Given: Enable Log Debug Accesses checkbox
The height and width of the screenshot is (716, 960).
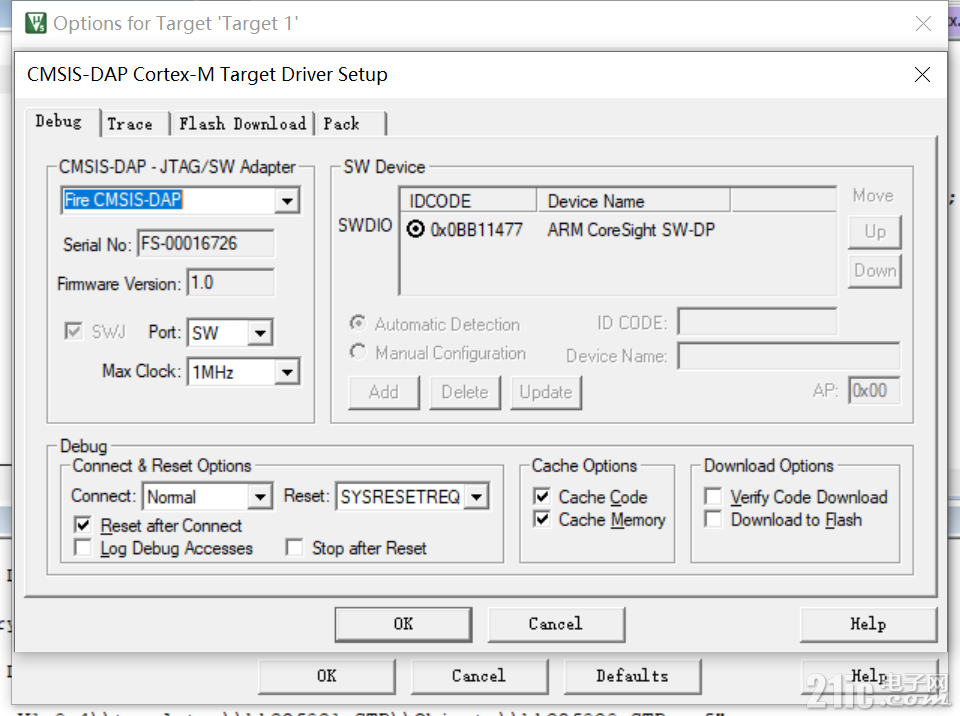Looking at the screenshot, I should 83,547.
